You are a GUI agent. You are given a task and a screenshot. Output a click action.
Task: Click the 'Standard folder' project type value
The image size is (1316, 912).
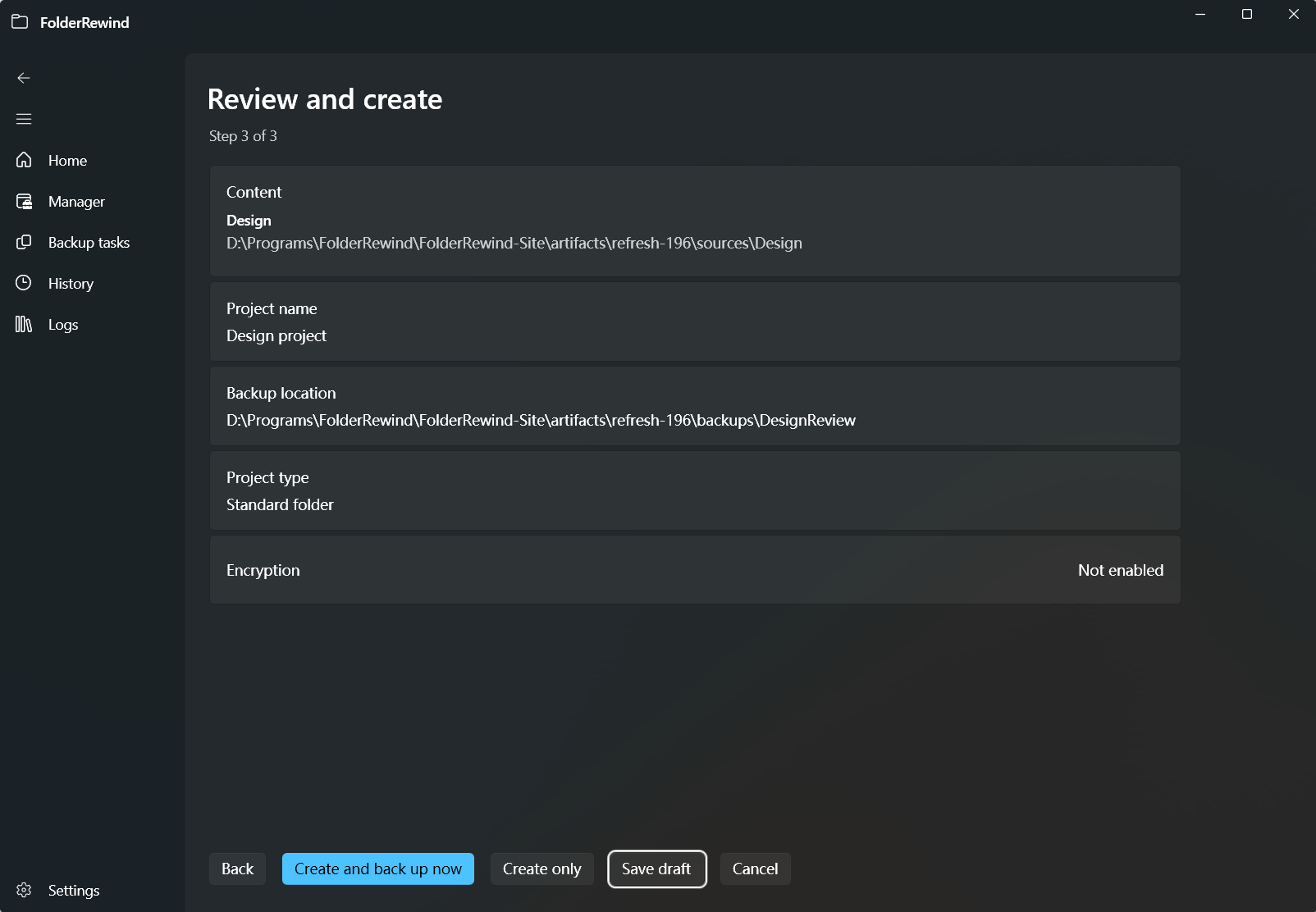280,505
